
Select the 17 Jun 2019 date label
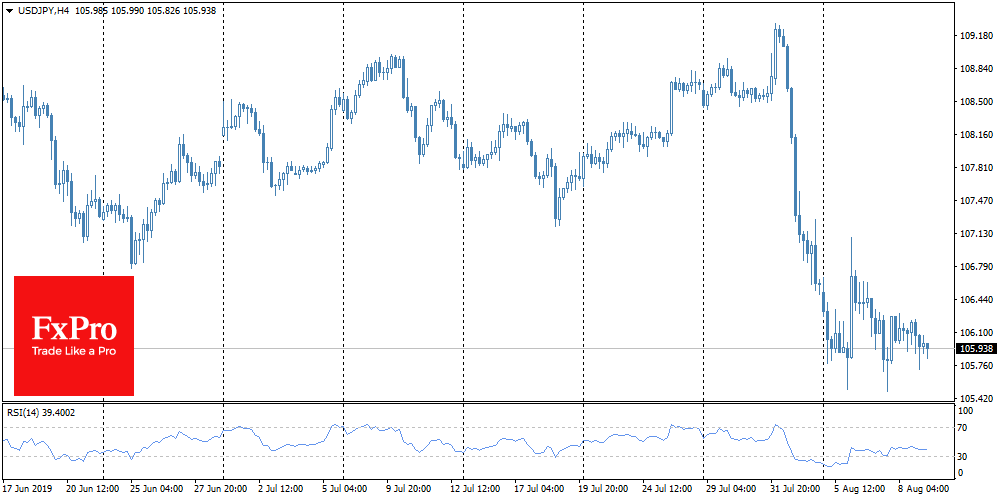[28, 490]
